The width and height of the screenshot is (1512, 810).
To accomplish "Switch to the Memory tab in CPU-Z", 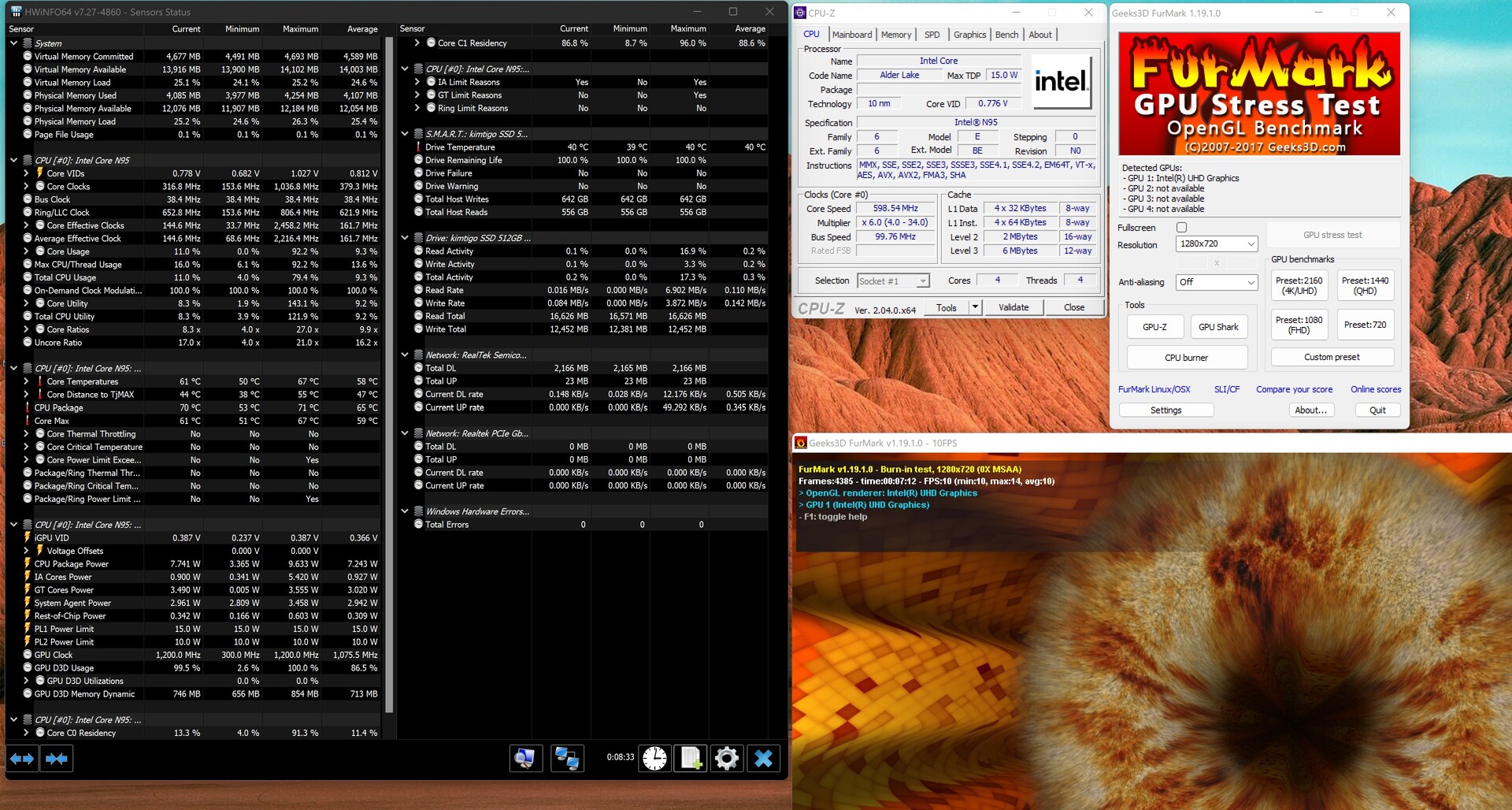I will click(x=895, y=35).
